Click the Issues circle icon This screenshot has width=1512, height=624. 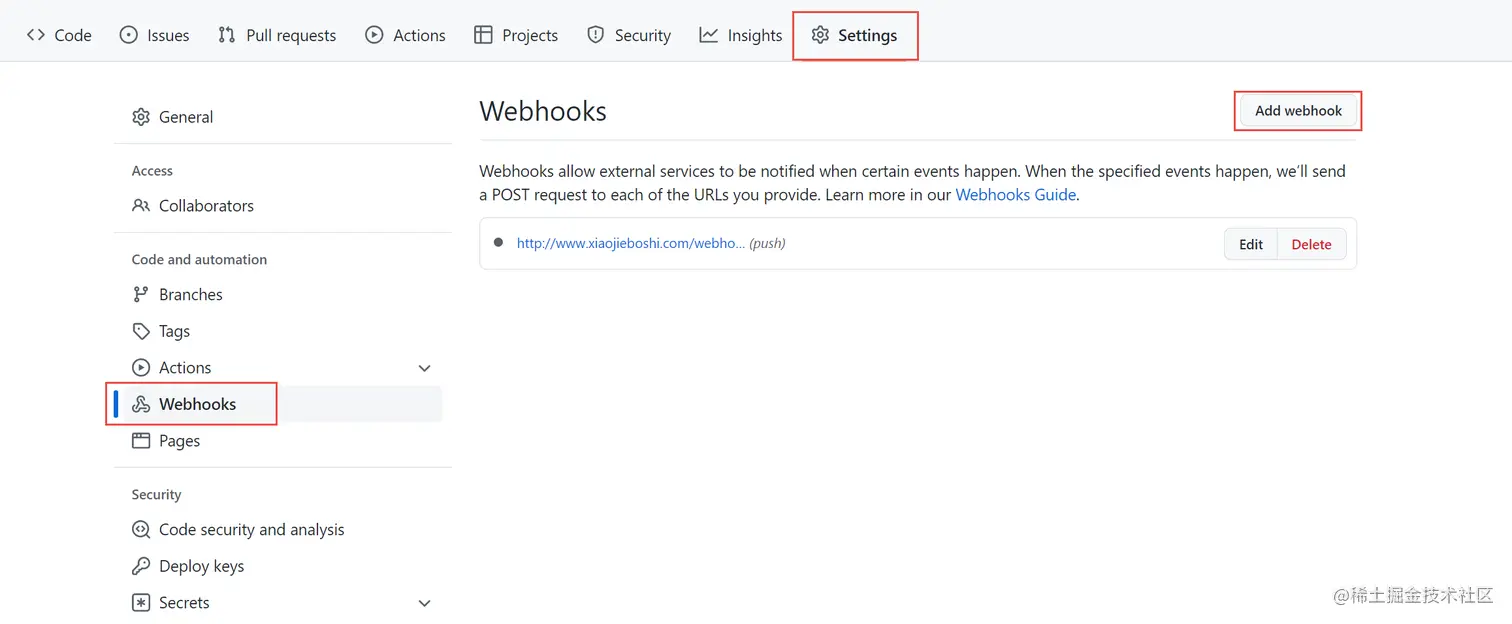click(x=128, y=35)
